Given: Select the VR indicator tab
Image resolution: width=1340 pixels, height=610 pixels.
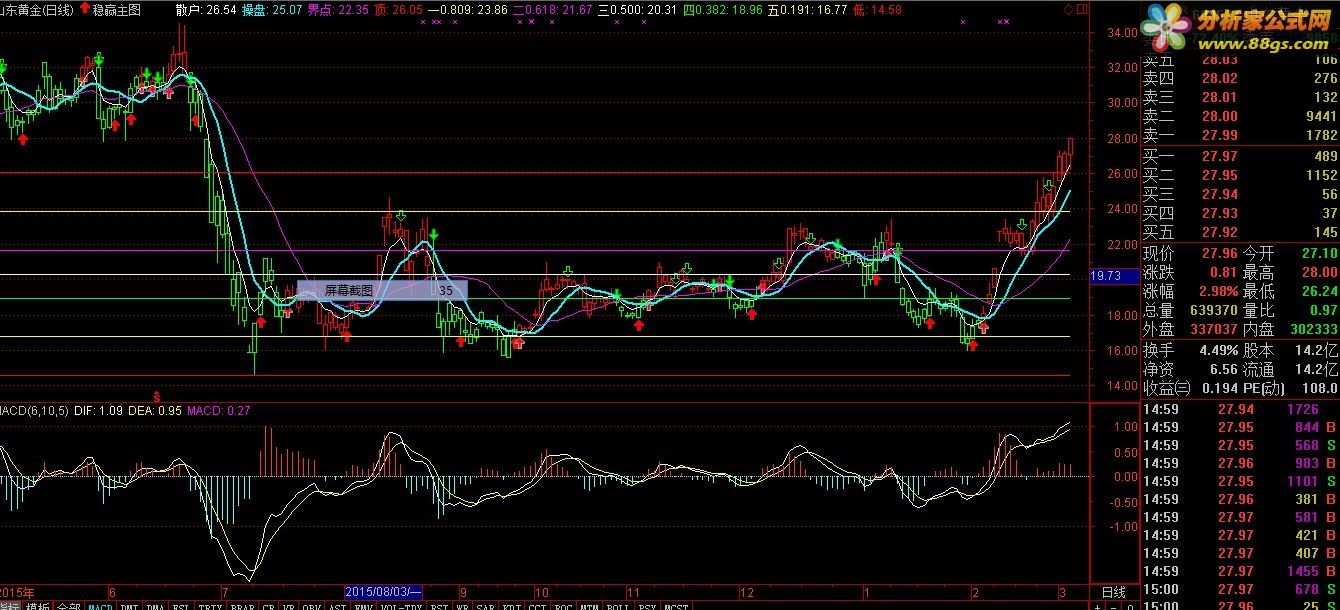Looking at the screenshot, I should tap(288, 606).
